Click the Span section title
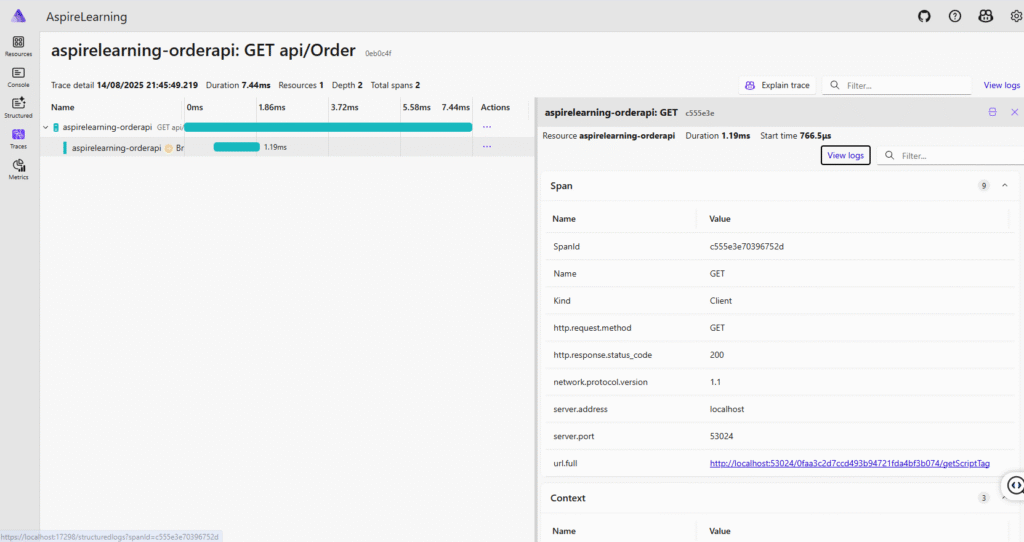The height and width of the screenshot is (542, 1024). [561, 186]
